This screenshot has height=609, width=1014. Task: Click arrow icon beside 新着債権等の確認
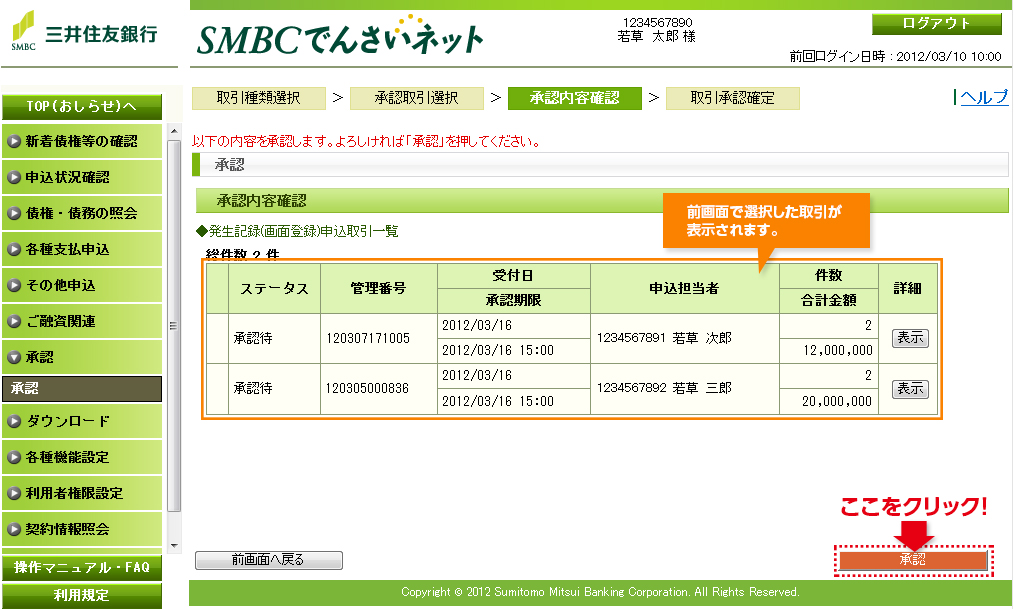pyautogui.click(x=14, y=142)
